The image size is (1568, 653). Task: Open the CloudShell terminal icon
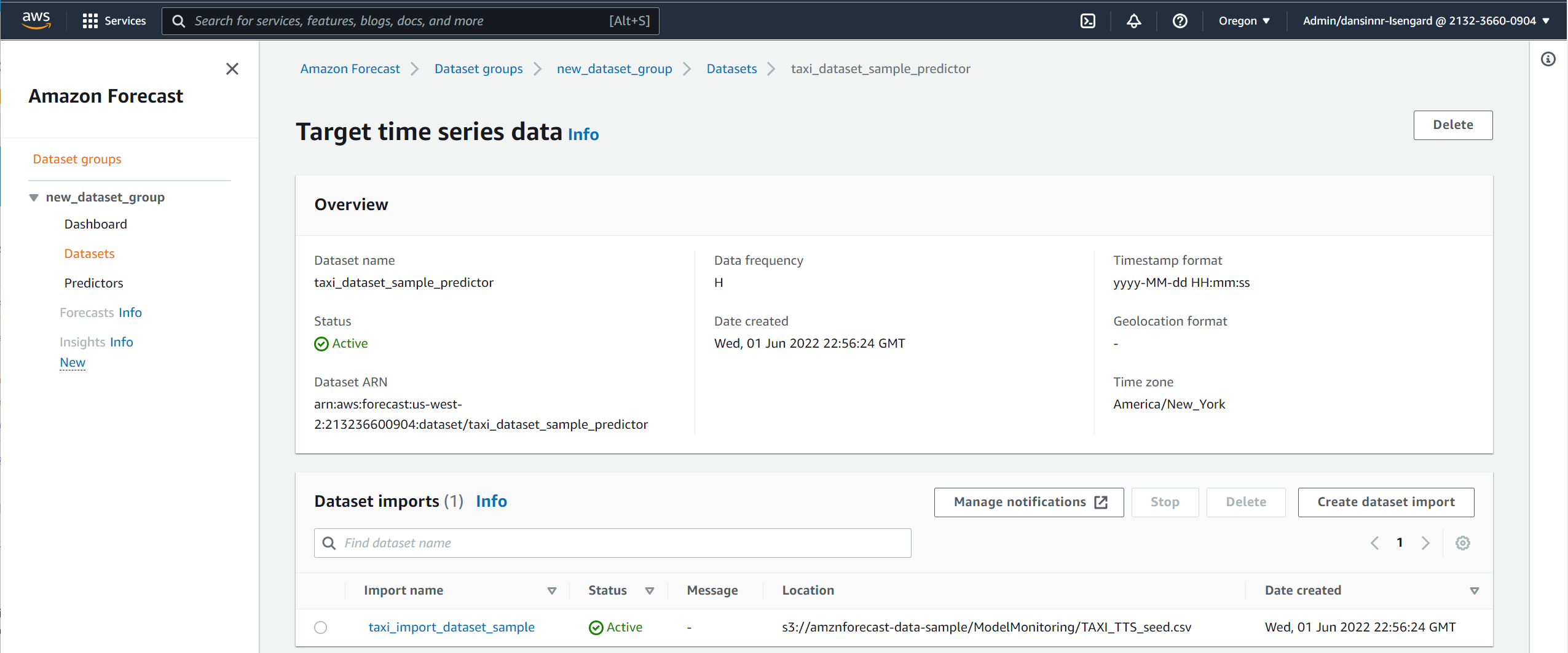click(x=1087, y=21)
